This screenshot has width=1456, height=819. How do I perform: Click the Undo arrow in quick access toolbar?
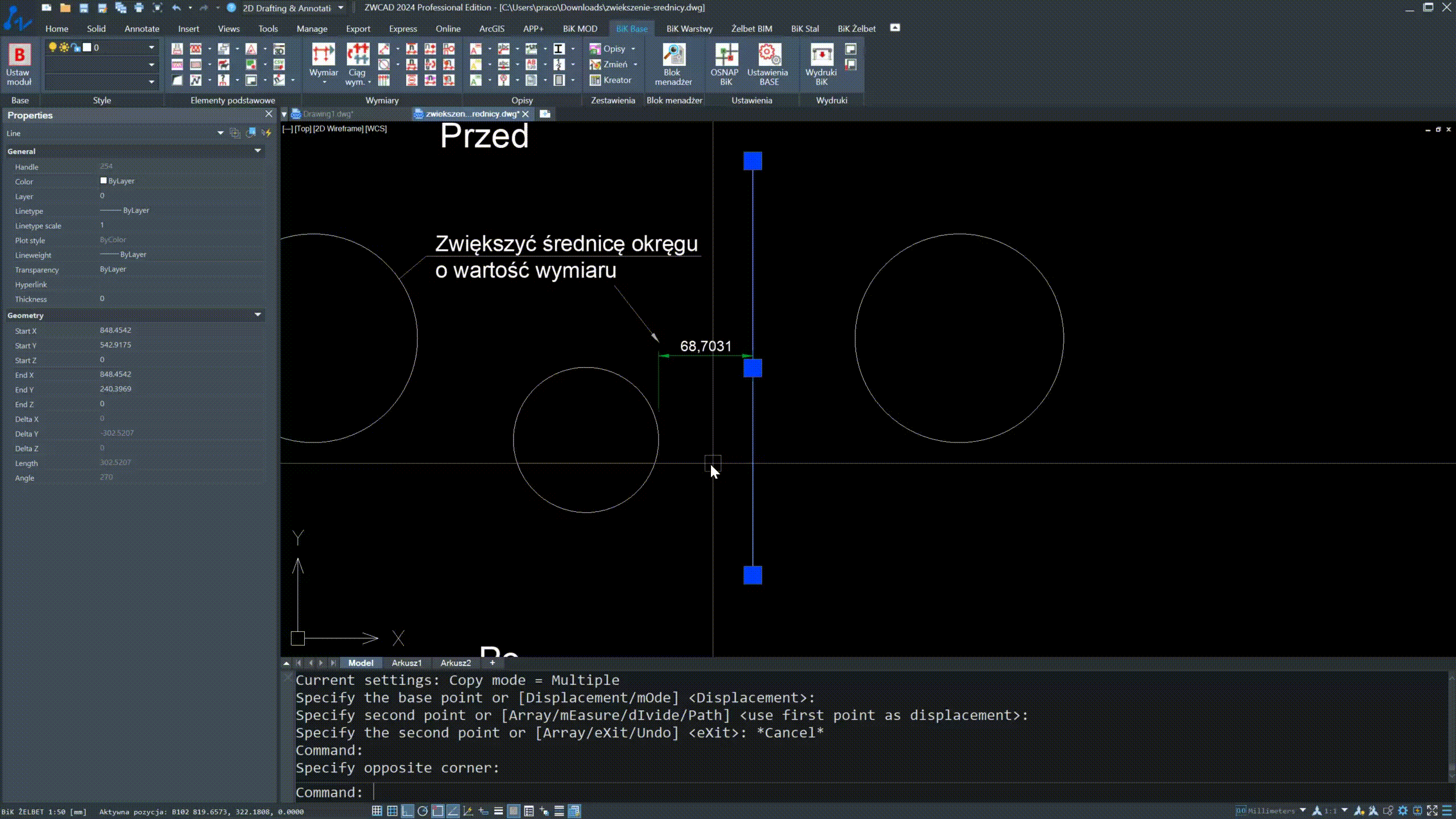point(176,7)
